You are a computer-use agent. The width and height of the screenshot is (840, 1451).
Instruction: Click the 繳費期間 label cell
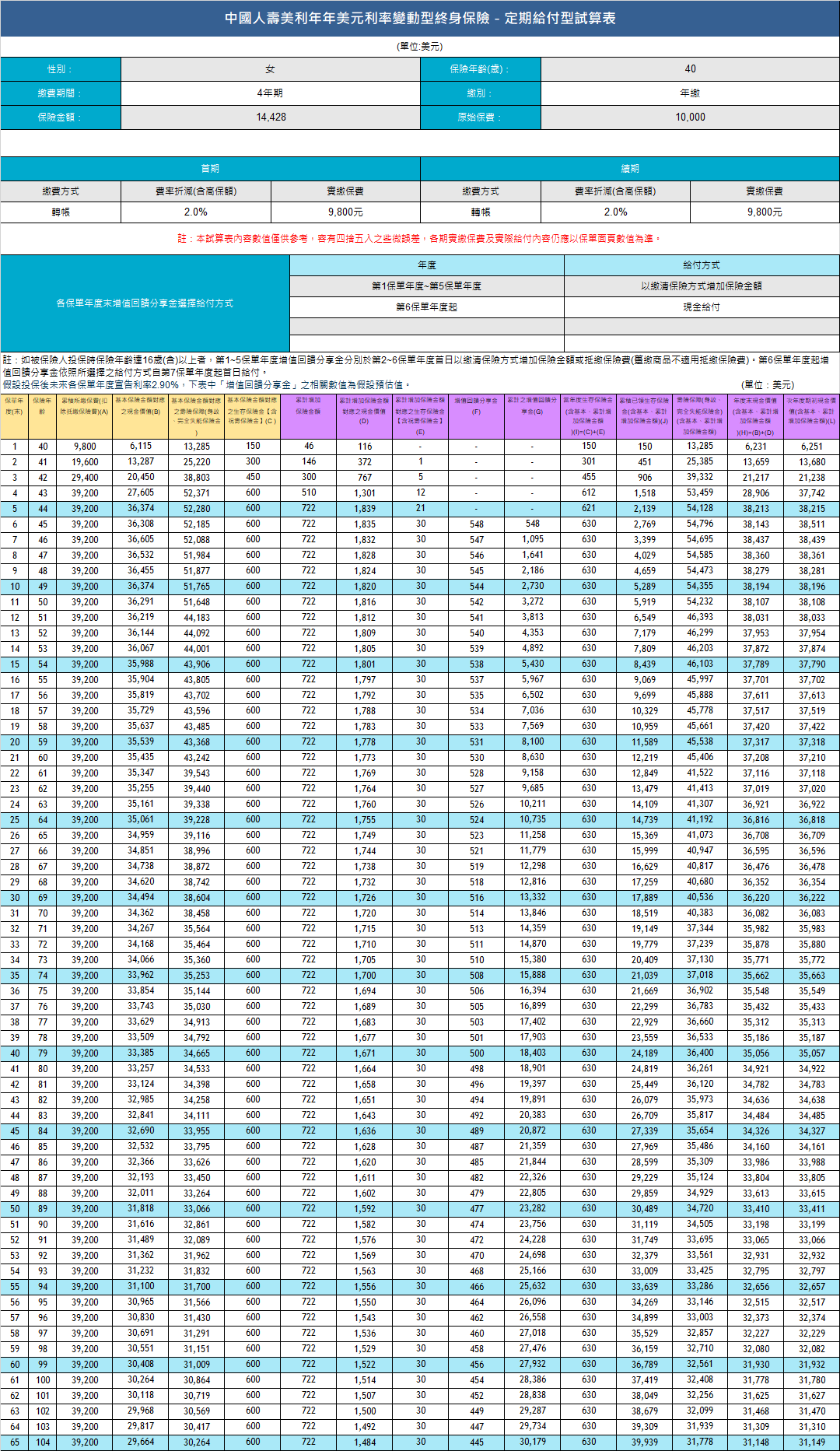click(61, 93)
